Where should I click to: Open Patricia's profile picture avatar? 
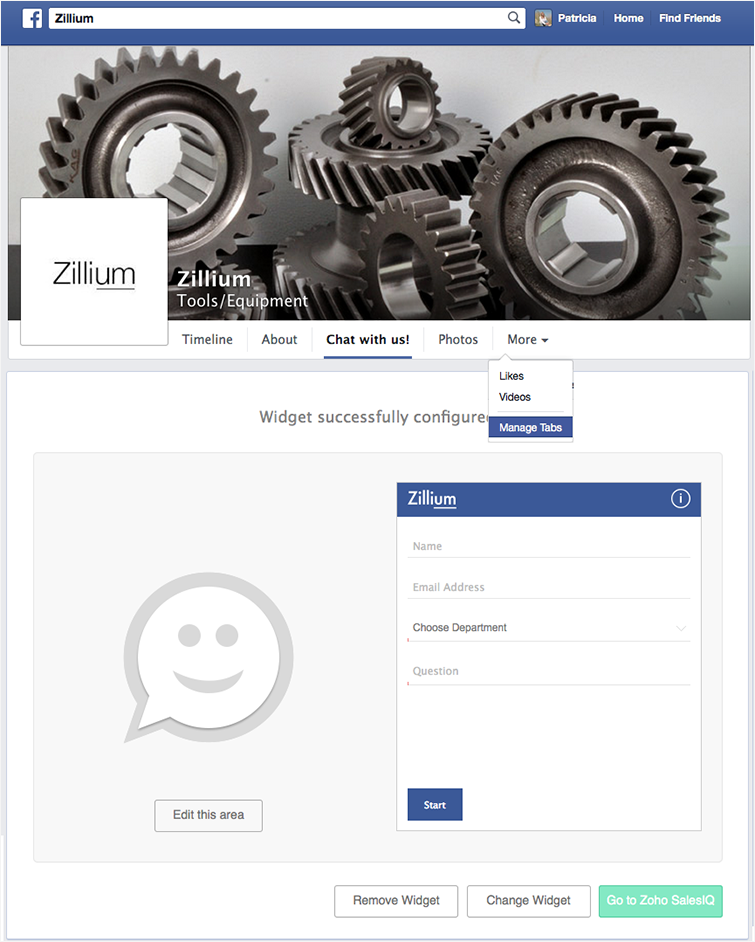pos(543,18)
